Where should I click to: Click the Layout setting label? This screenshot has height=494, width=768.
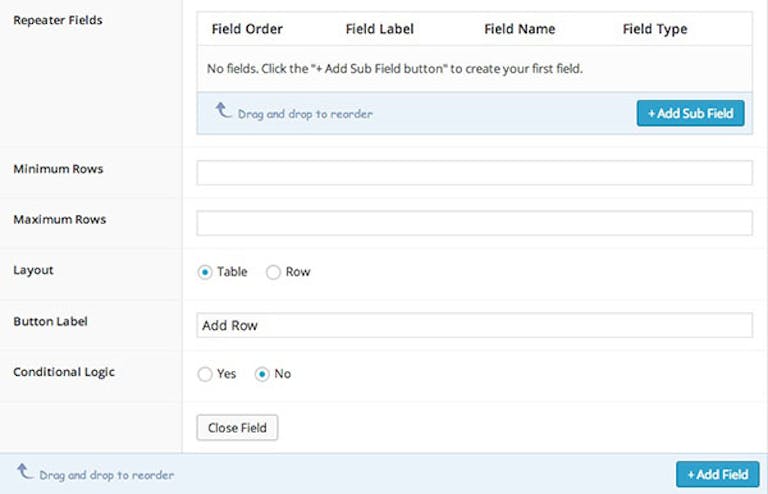click(33, 270)
